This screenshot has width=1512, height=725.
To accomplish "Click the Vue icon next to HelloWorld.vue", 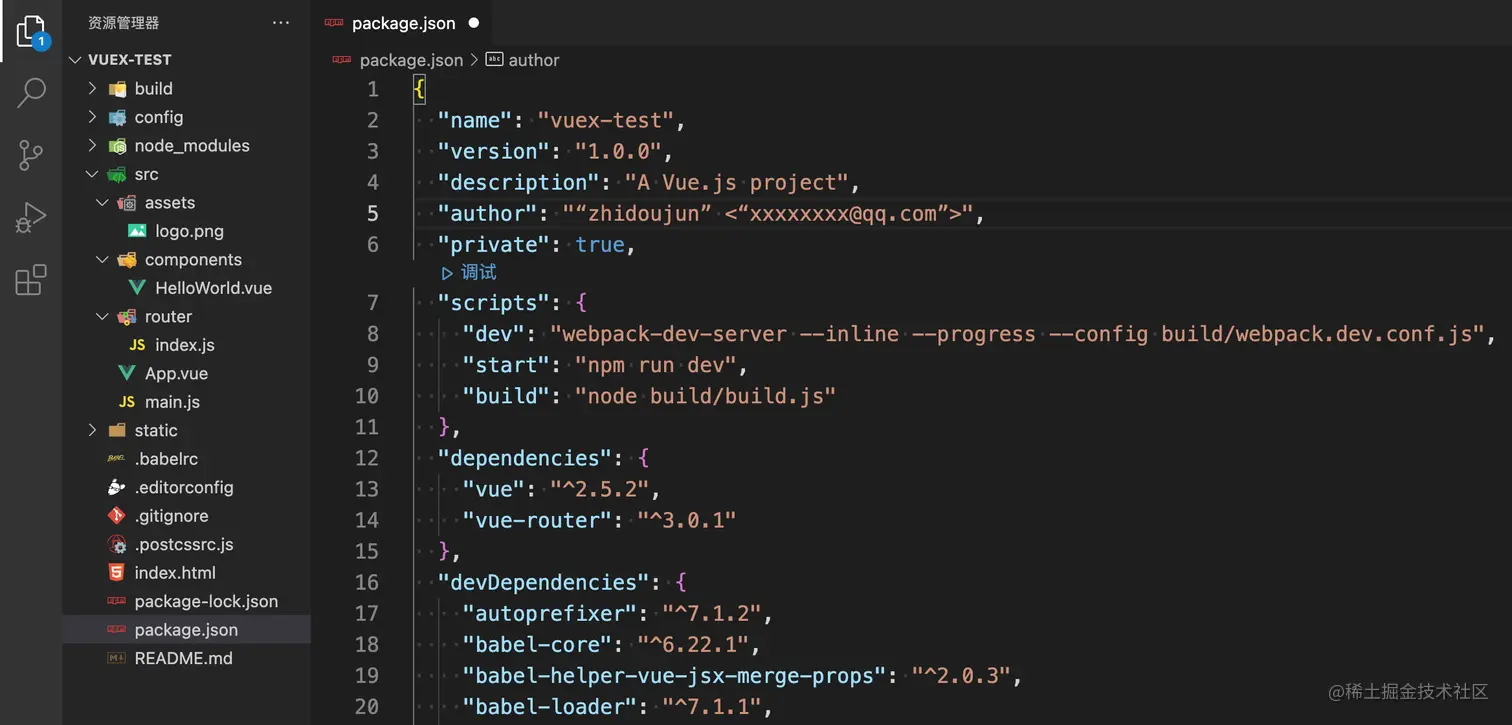I will [137, 288].
